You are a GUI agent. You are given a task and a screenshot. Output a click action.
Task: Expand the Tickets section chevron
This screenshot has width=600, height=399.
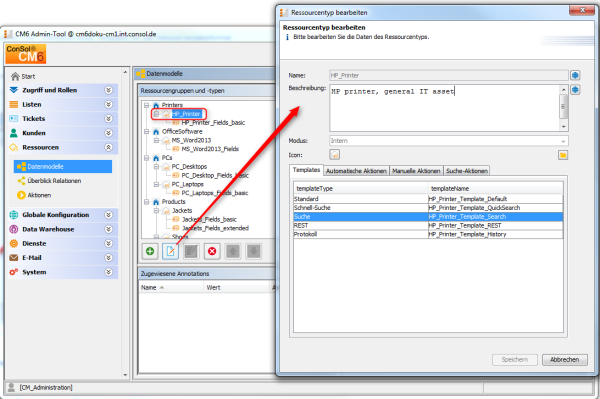(109, 119)
